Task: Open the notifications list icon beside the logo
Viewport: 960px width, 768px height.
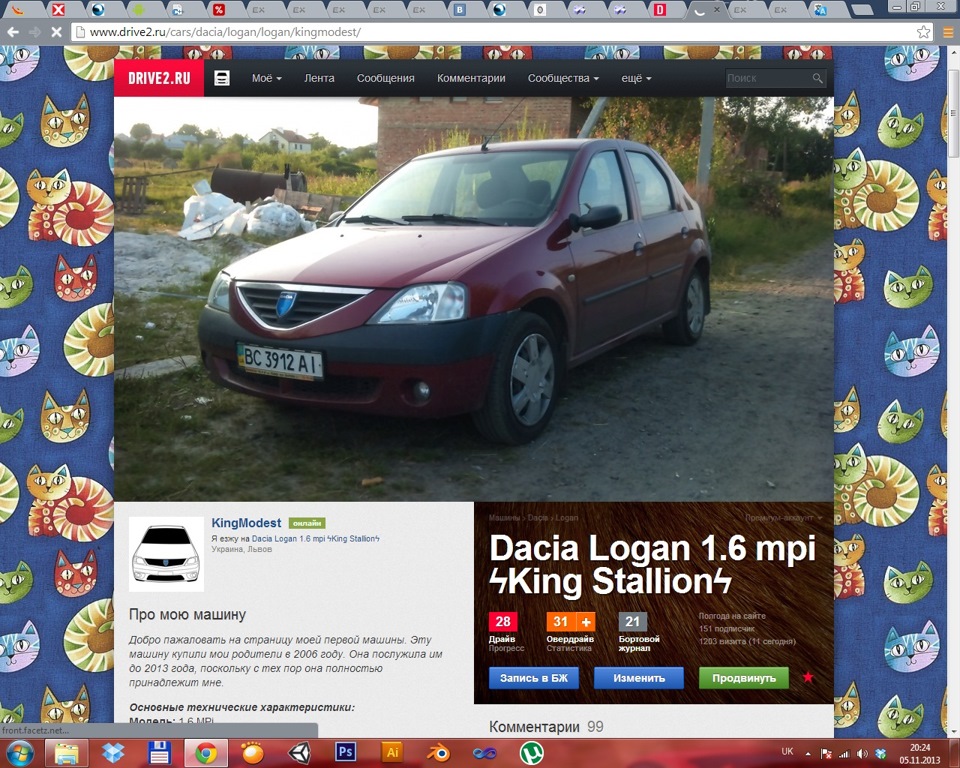Action: (222, 78)
